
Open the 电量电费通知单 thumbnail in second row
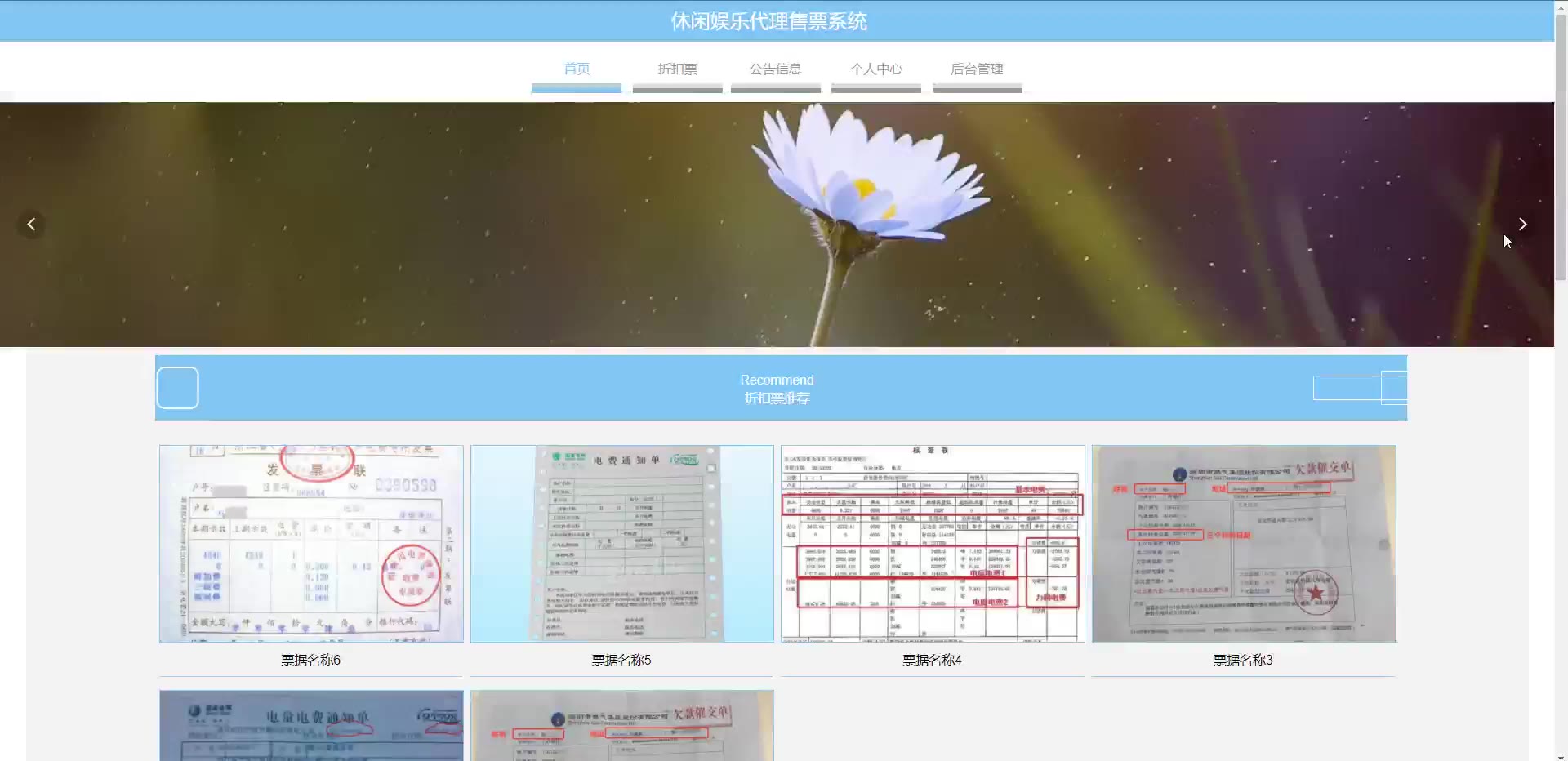click(x=311, y=726)
